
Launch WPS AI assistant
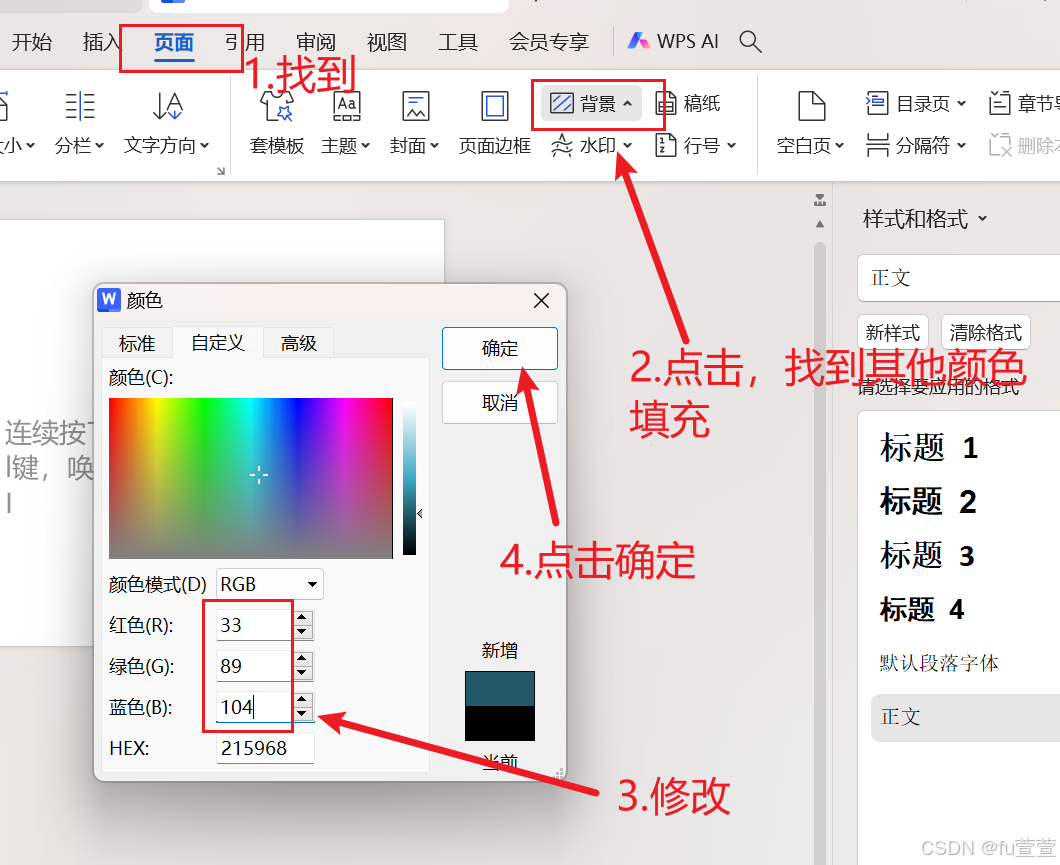point(673,42)
